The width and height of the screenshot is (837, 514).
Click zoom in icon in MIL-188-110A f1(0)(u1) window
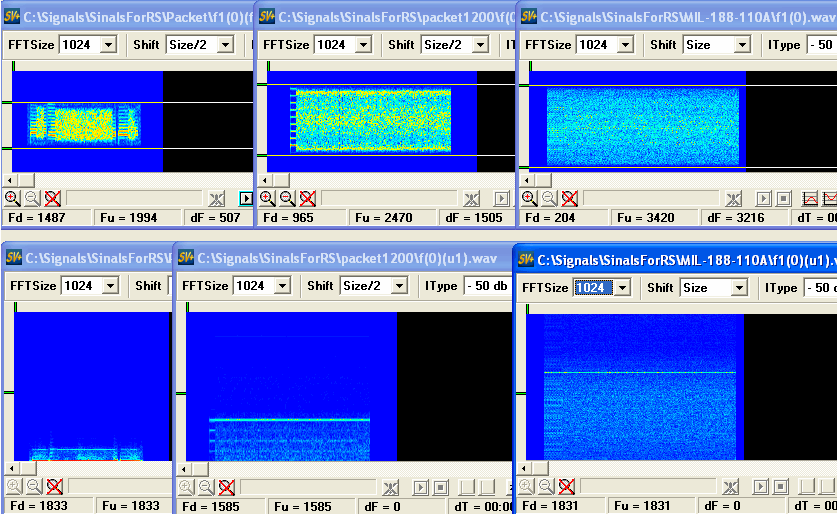click(527, 487)
